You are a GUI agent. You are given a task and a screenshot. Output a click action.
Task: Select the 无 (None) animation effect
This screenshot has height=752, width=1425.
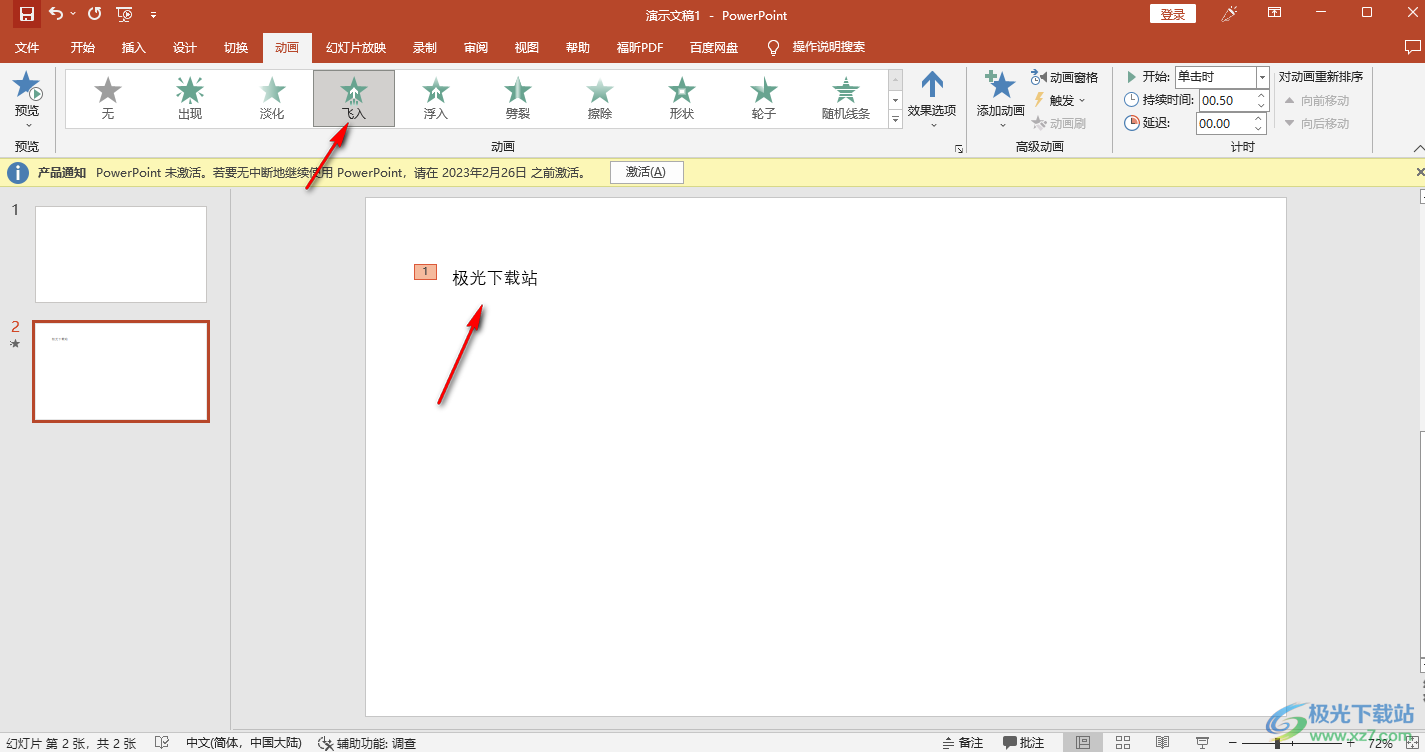pos(108,99)
